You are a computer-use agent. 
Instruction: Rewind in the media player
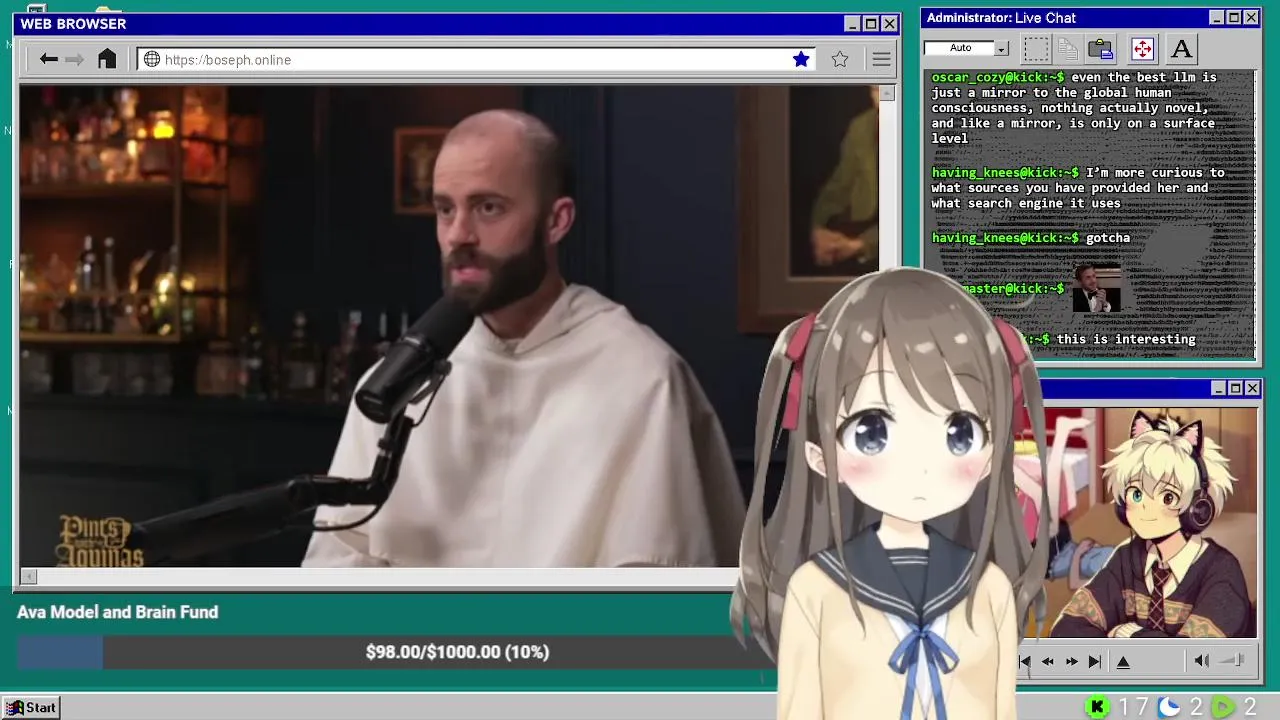tap(1048, 661)
